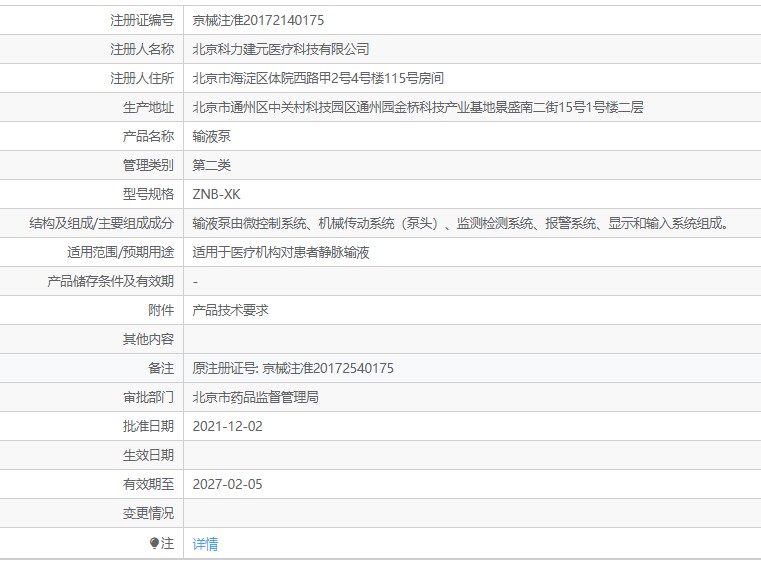Click the 注册证编号 label
This screenshot has height=566, width=761.
(142, 20)
